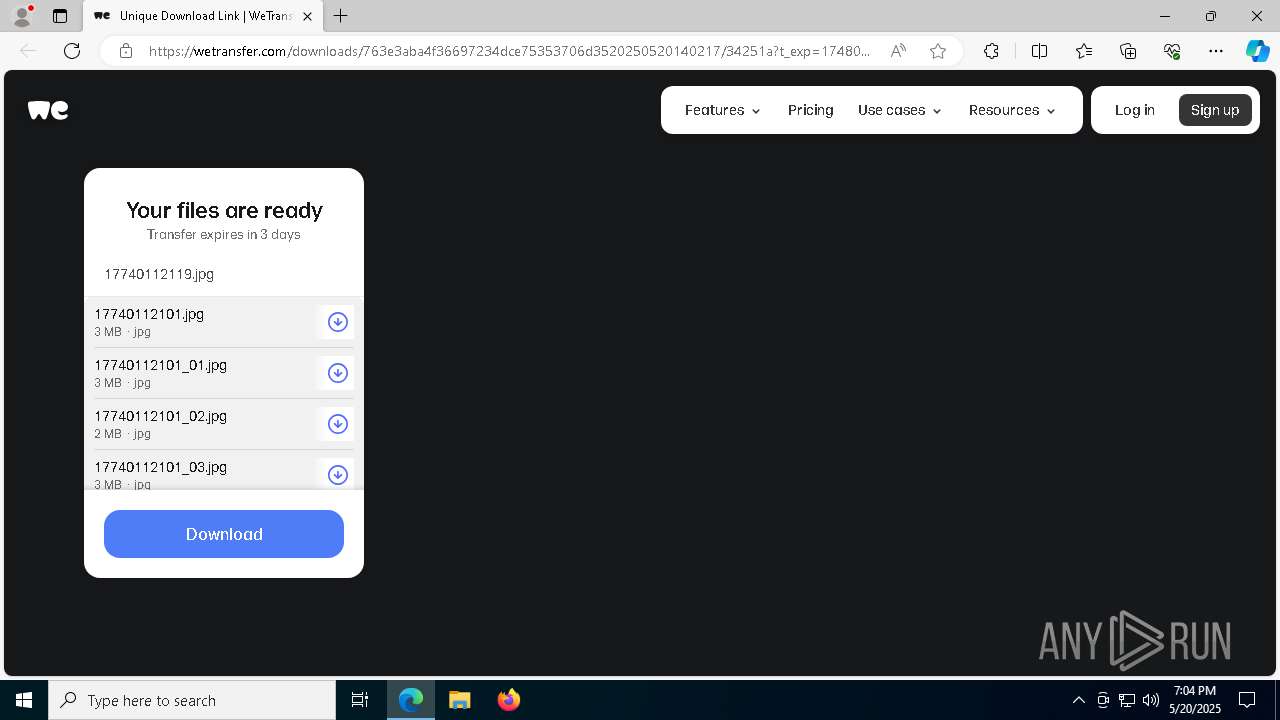Download file 17740112101.jpg with its arrow icon
Viewport: 1280px width, 720px height.
pos(338,322)
